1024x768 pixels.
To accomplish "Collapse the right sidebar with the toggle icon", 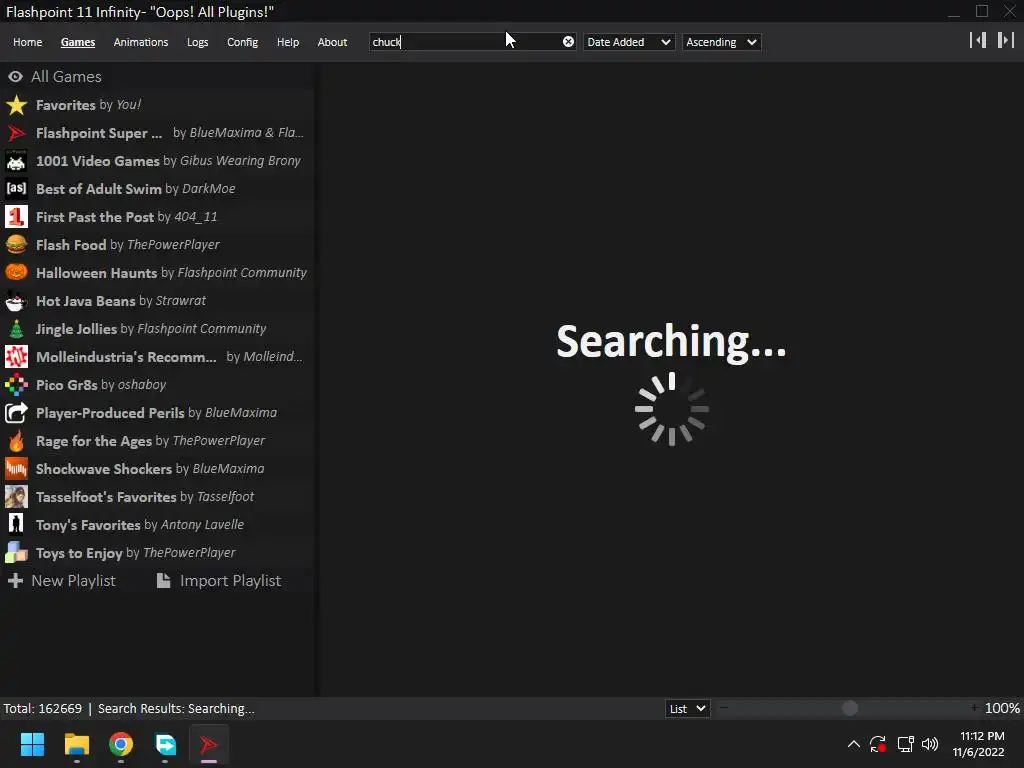I will click(x=1006, y=40).
